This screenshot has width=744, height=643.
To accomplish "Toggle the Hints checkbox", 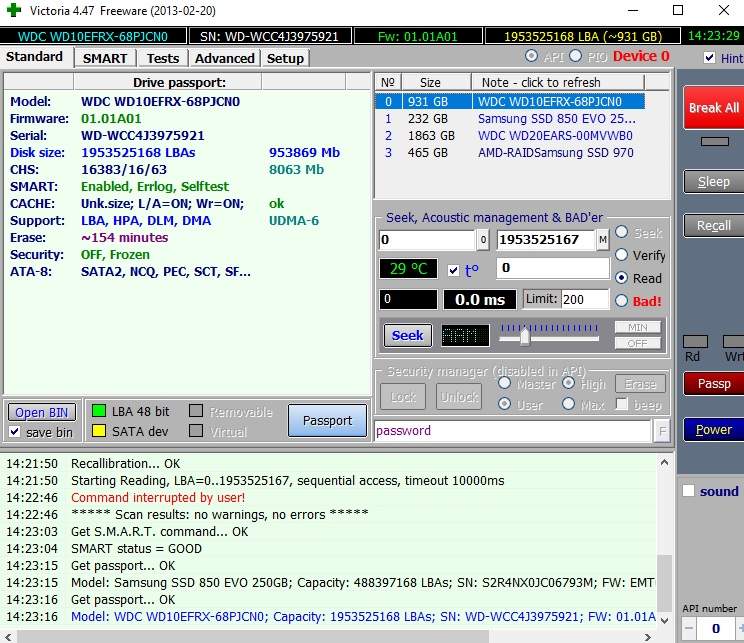I will pos(709,57).
